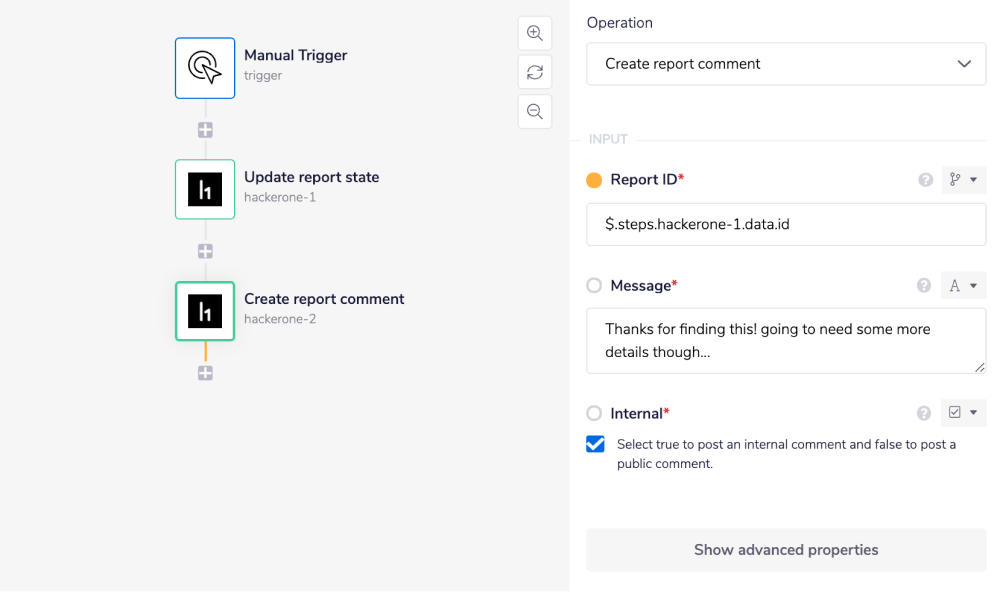Click Show advanced properties button
The image size is (1000, 592).
click(x=785, y=550)
